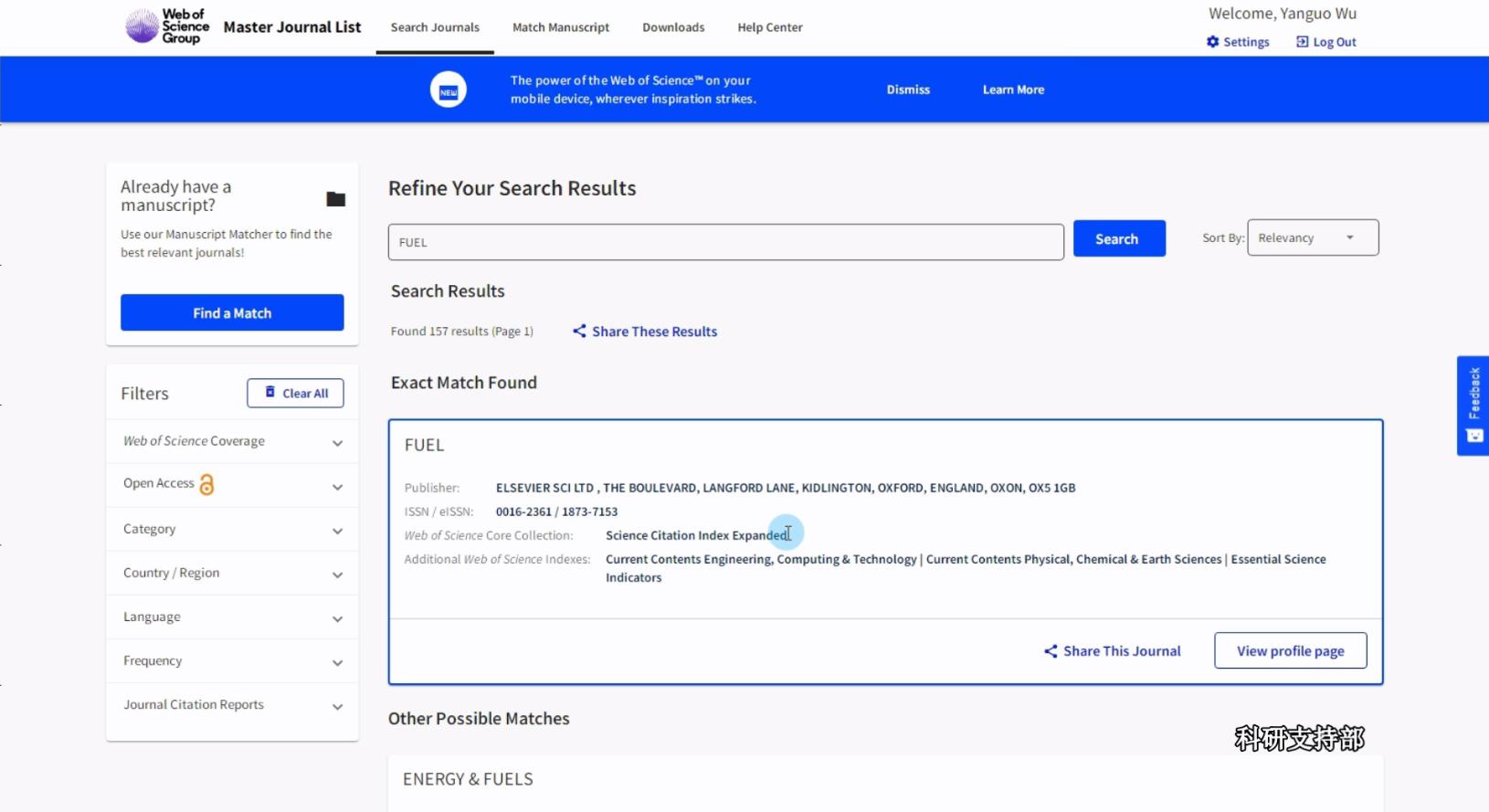Expand the Language filter section
This screenshot has height=812, width=1489.
click(337, 618)
